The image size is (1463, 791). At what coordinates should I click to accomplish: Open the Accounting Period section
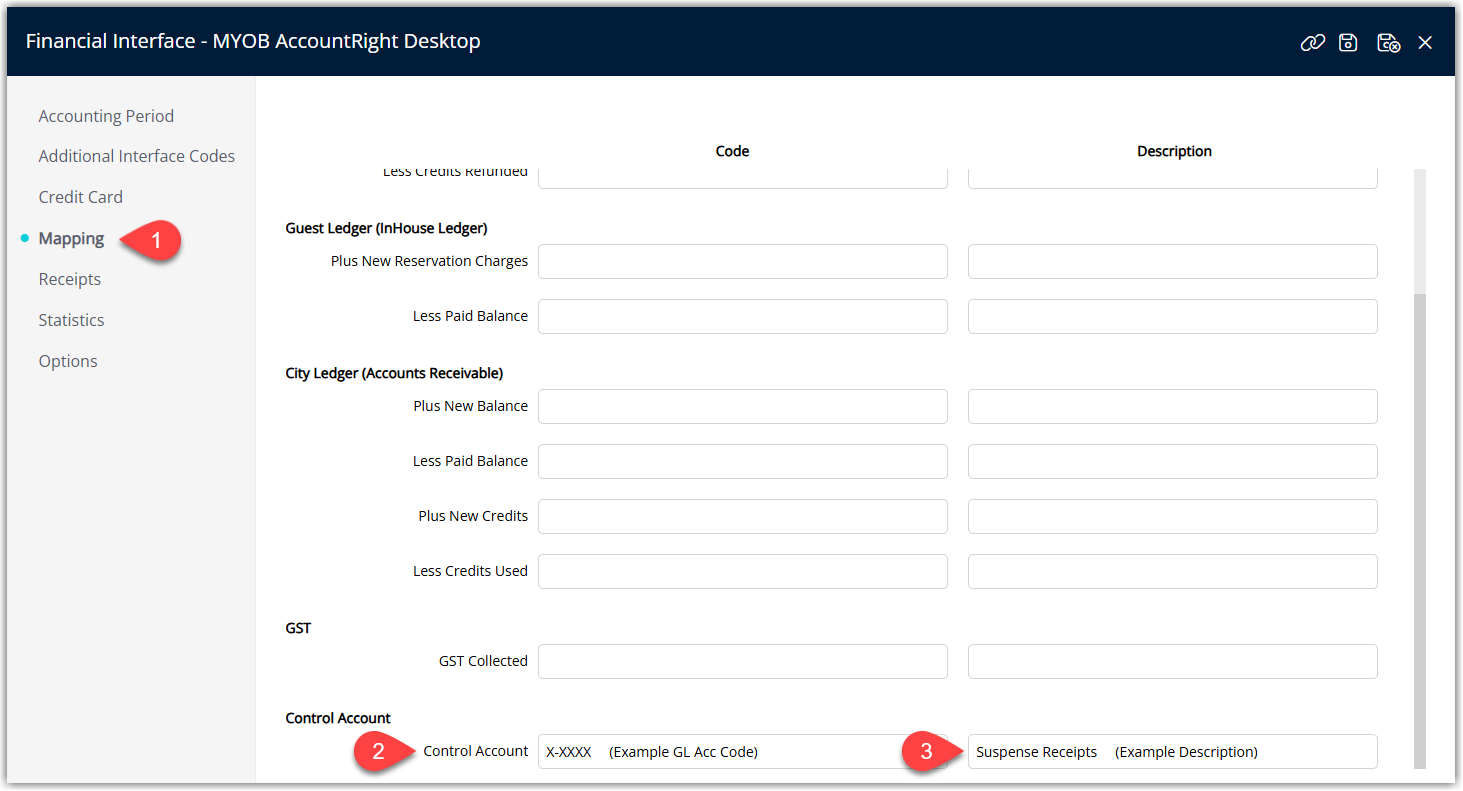point(106,116)
